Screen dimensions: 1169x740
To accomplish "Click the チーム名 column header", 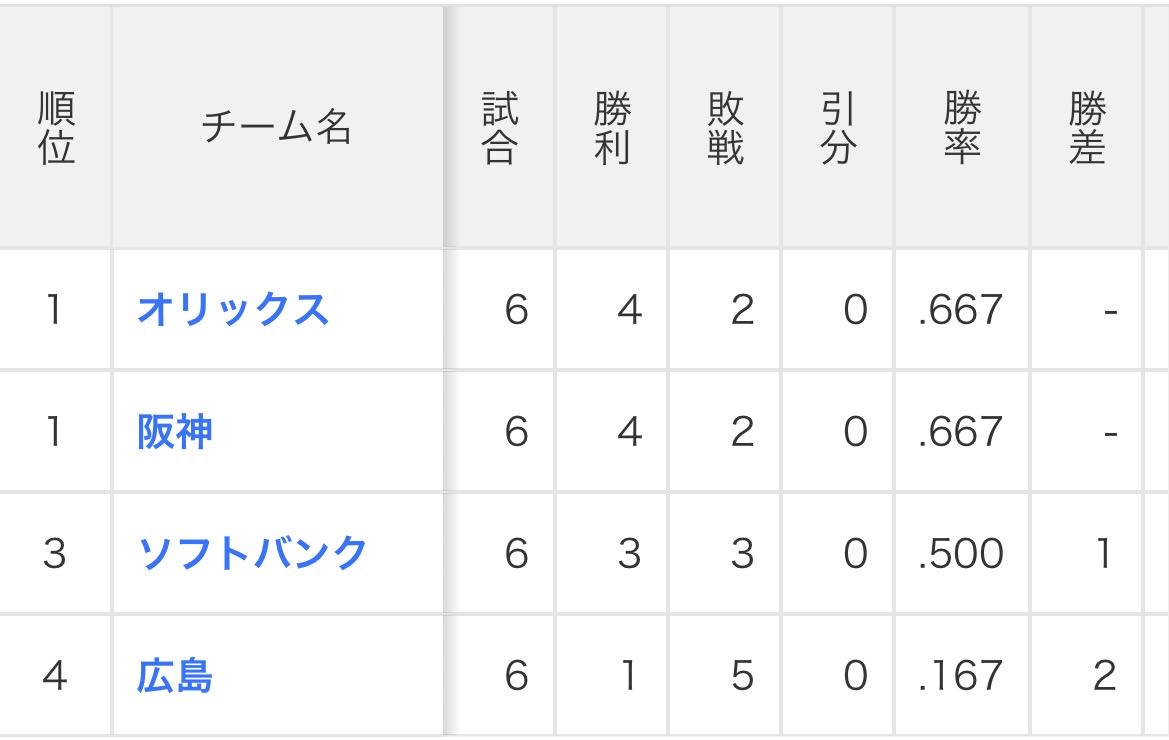I will point(277,128).
